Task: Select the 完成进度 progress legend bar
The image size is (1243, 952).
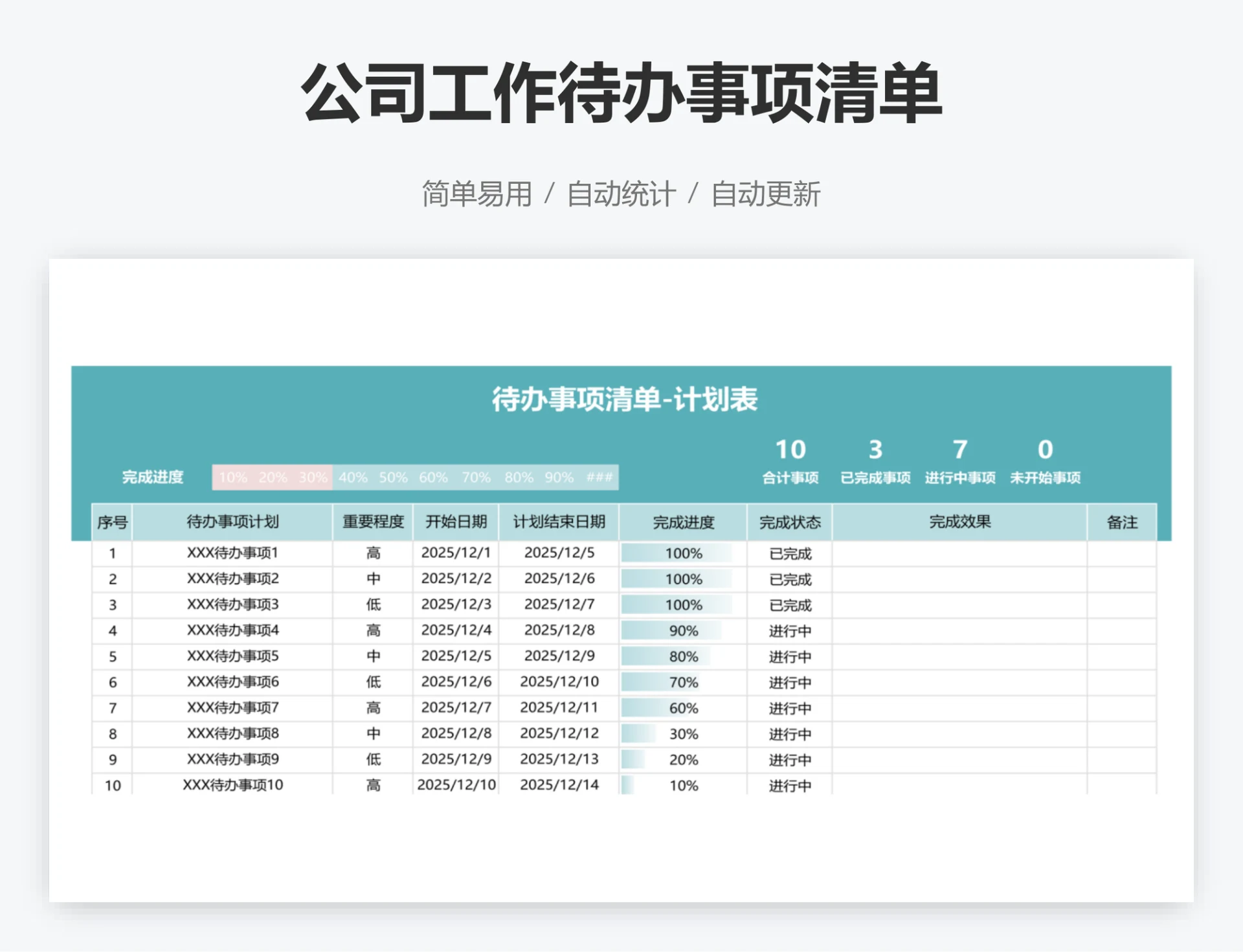Action: 416,477
